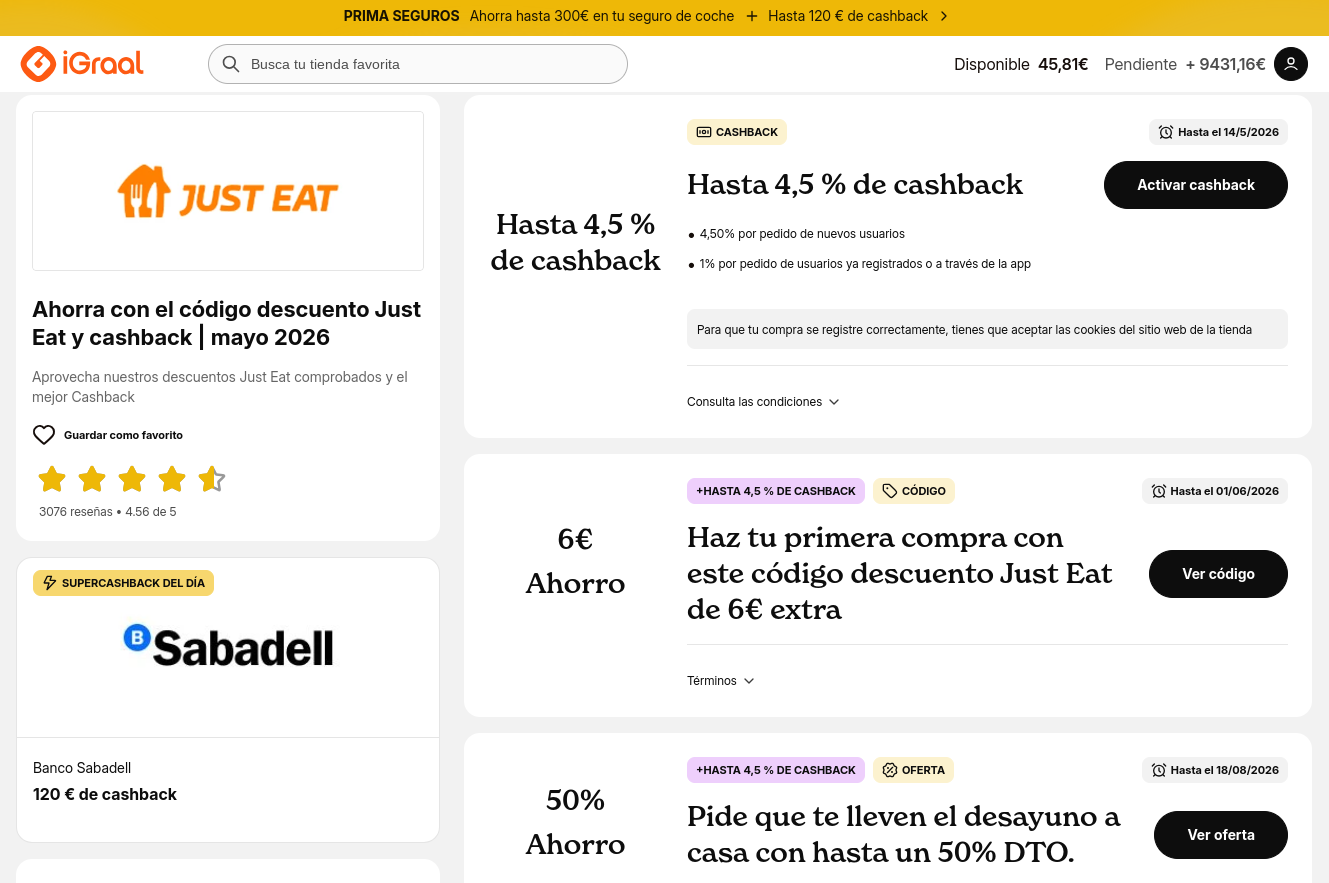Click the heart icon for favorites

[x=44, y=435]
